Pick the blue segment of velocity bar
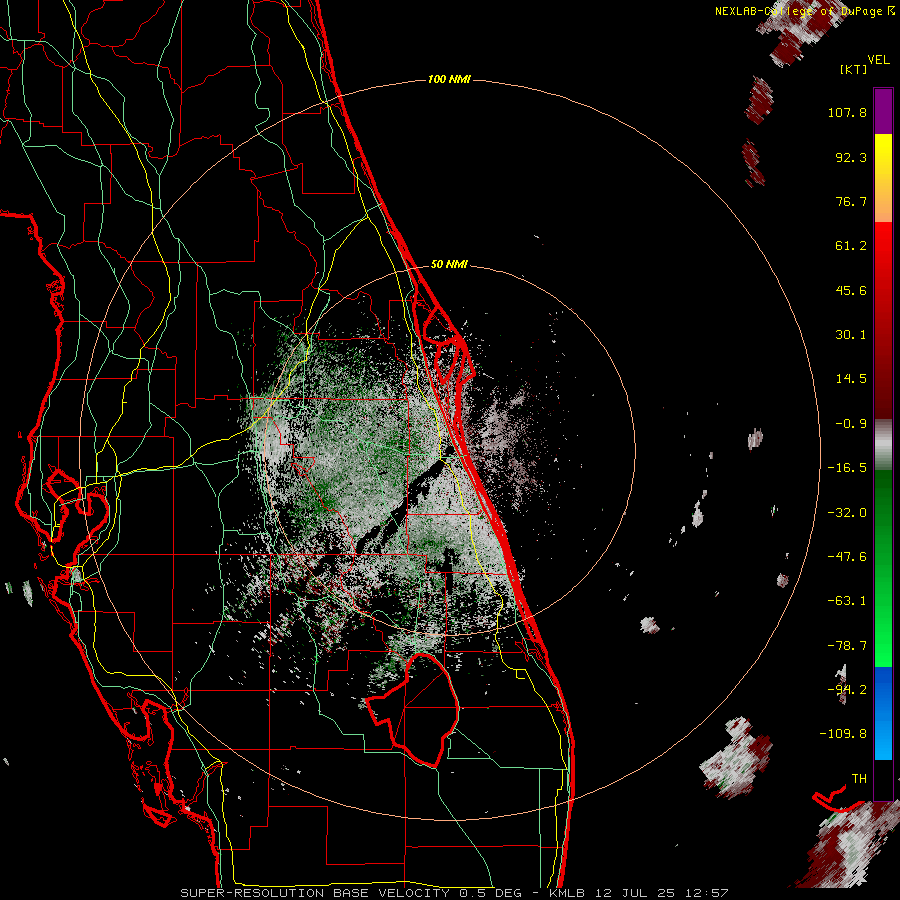Screen dimensions: 900x900 click(x=883, y=713)
